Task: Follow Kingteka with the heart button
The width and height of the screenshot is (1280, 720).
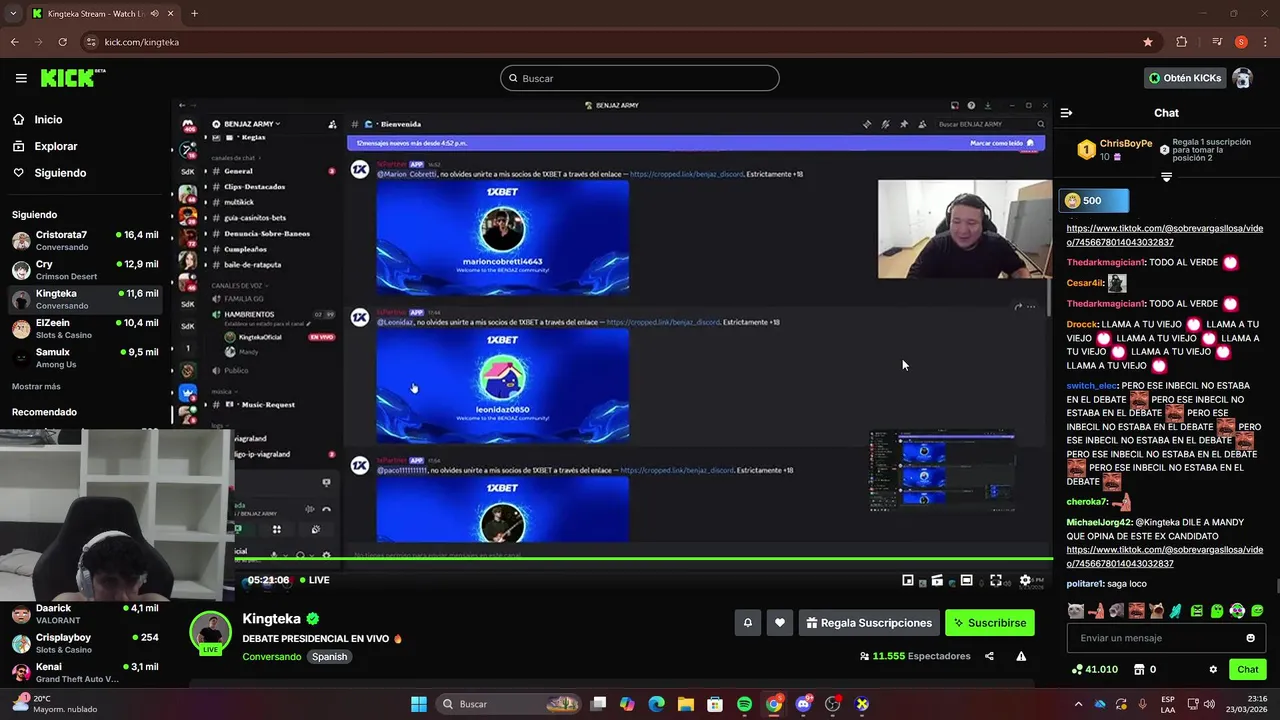Action: 780,623
